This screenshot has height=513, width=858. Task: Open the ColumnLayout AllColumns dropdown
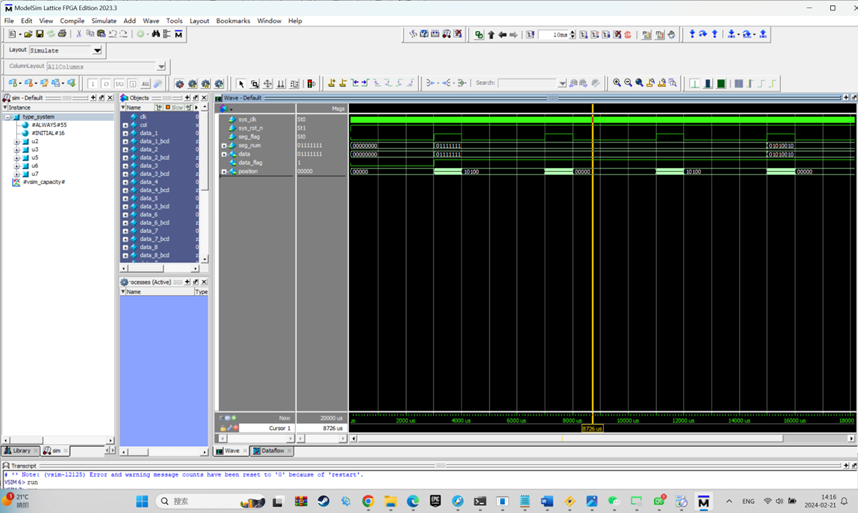[161, 67]
